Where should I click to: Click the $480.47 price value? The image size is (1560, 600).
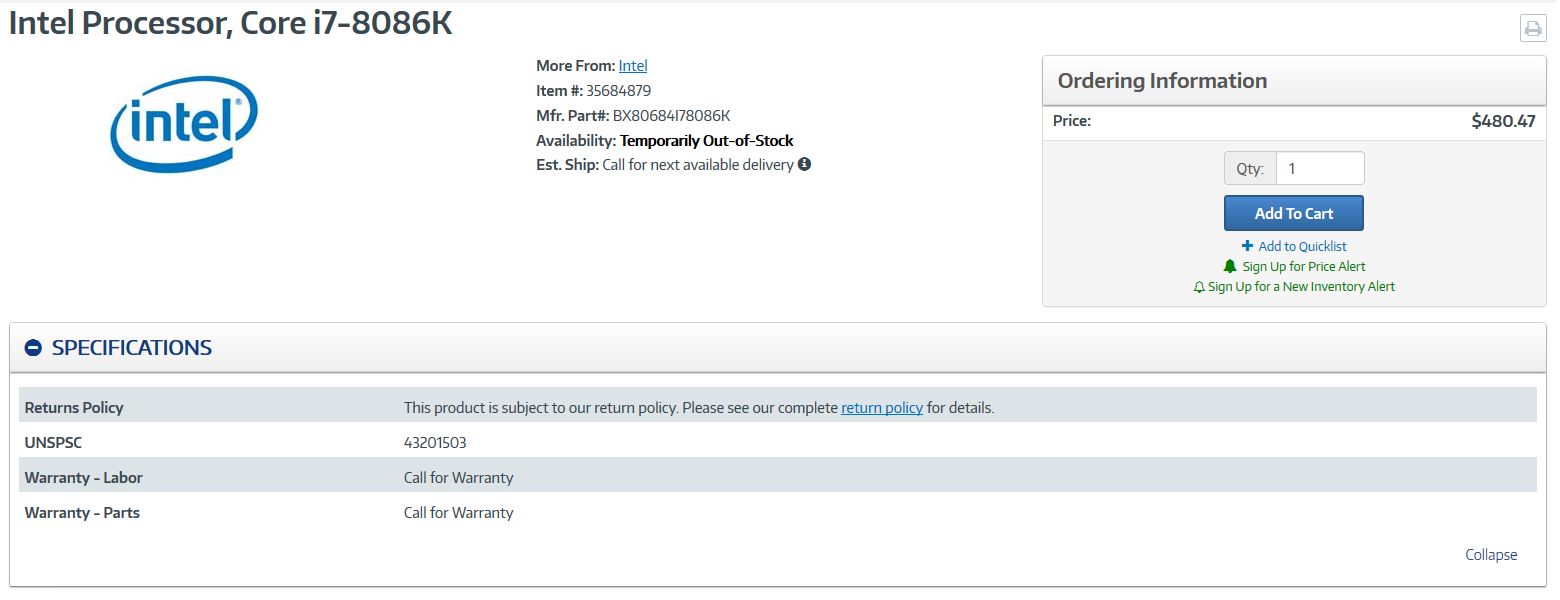click(1503, 121)
